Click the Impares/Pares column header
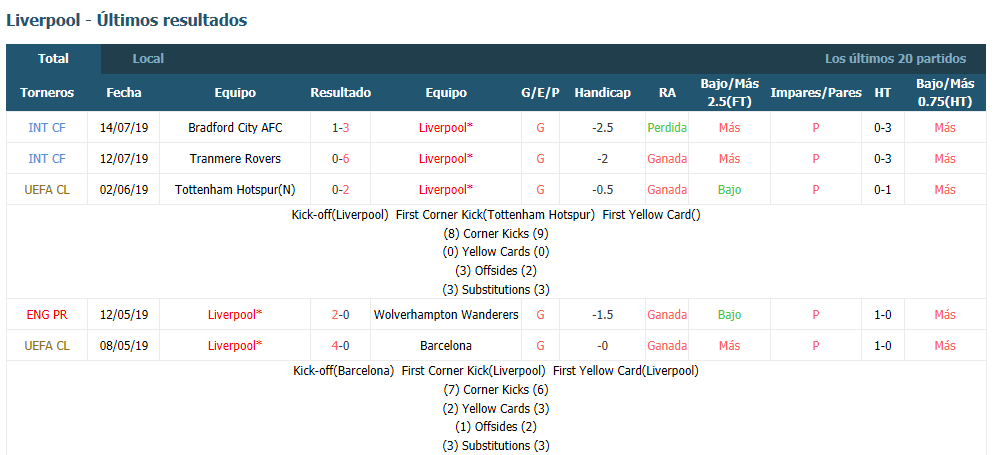This screenshot has width=996, height=455. point(816,93)
